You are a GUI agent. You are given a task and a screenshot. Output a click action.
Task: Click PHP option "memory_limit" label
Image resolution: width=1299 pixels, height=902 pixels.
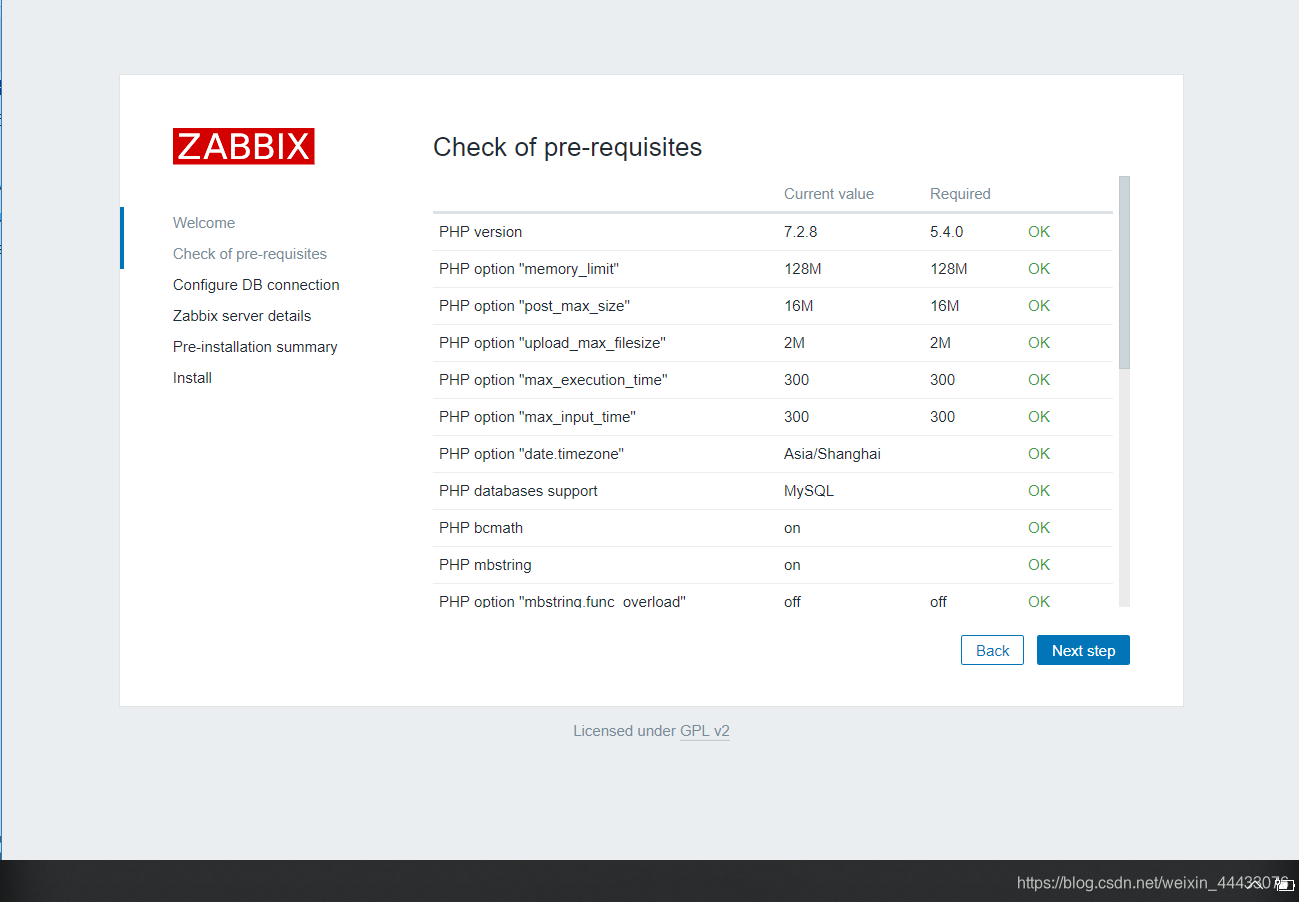[x=529, y=269]
